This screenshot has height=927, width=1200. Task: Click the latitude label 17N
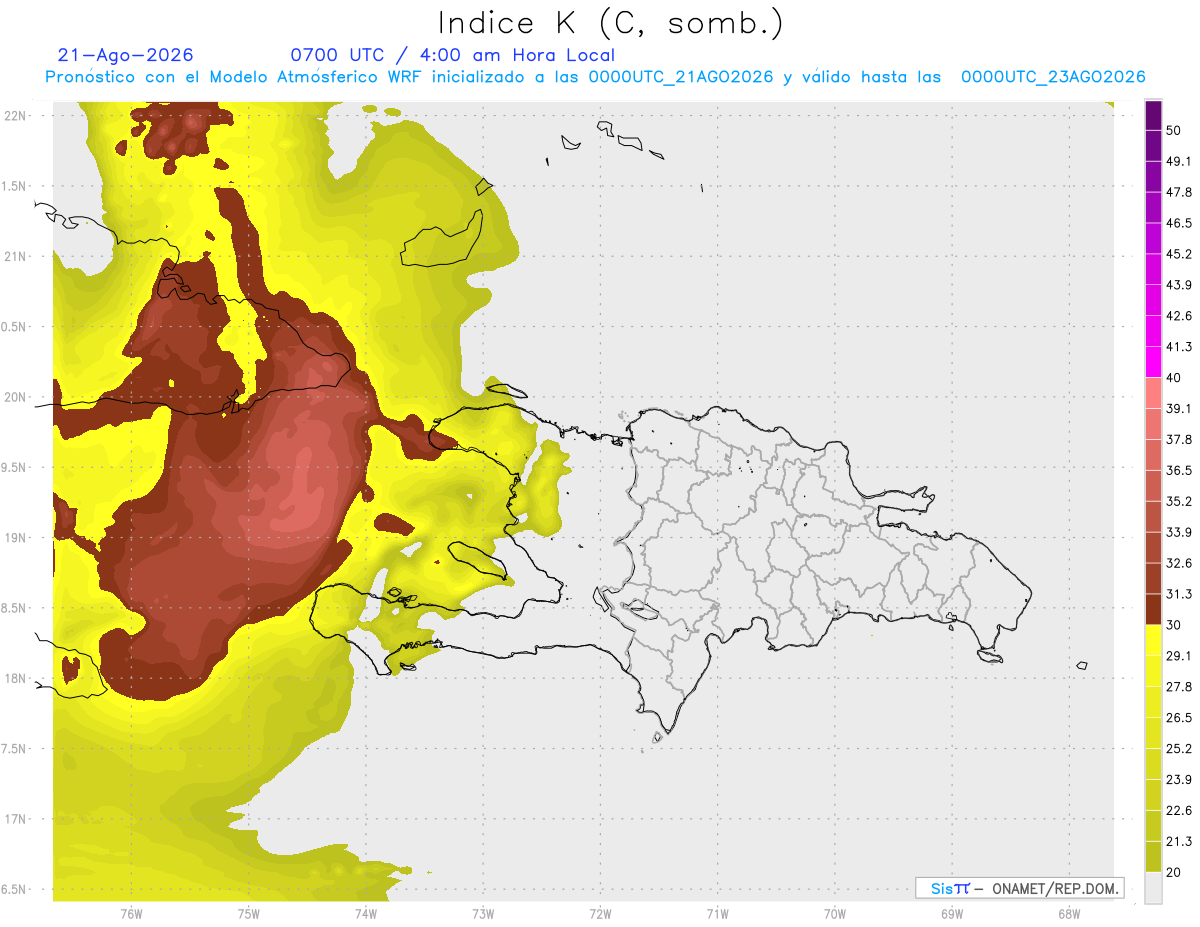(x=15, y=819)
